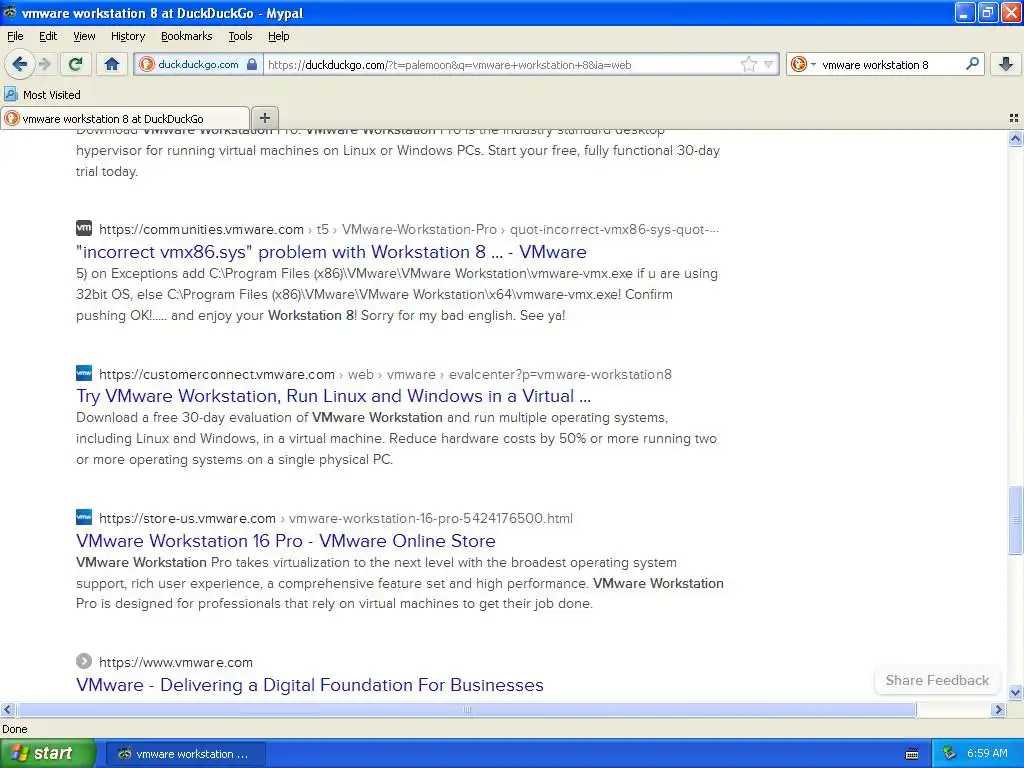
Task: Bookmark this page with the star icon
Action: (748, 64)
